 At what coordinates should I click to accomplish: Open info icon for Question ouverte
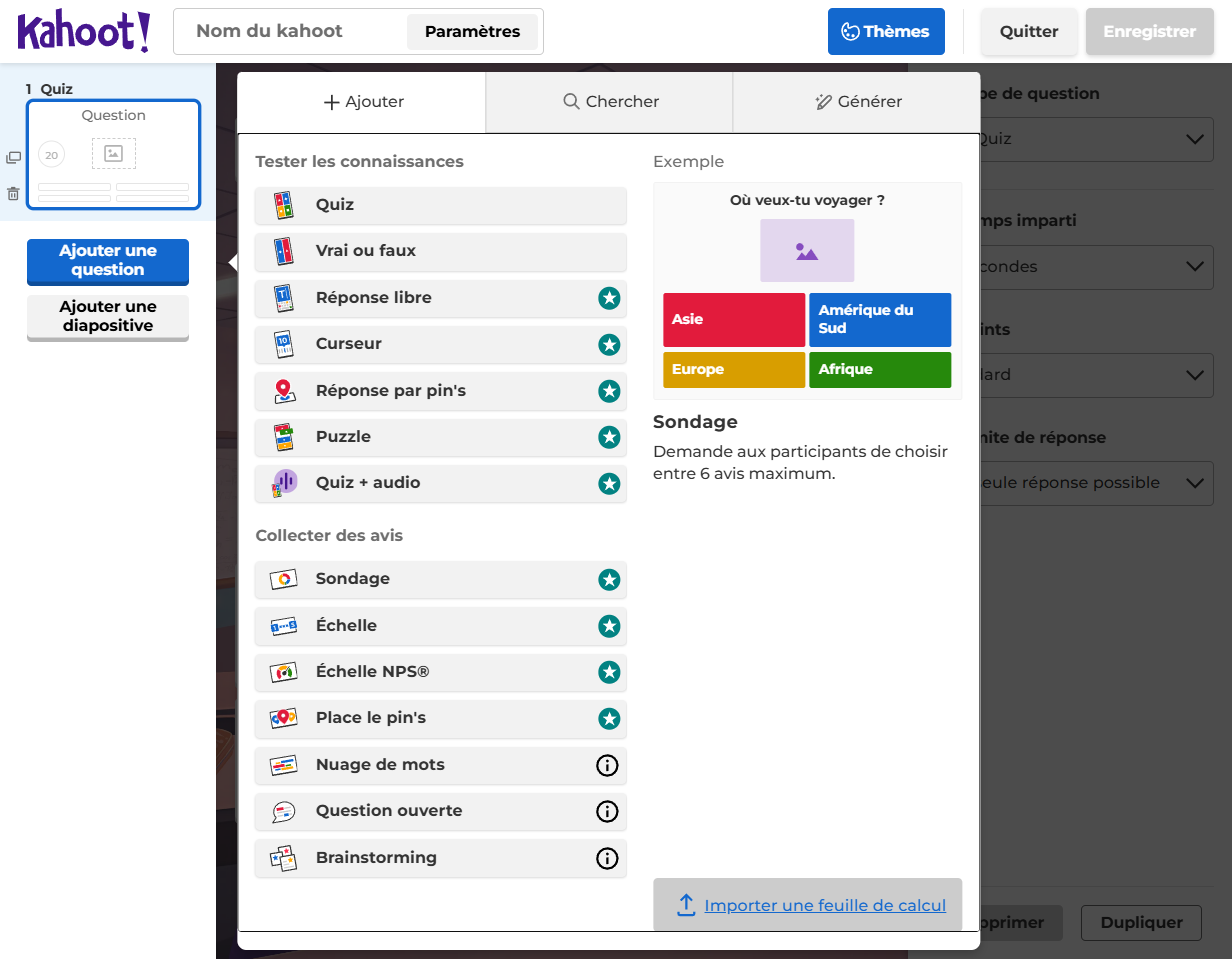[x=607, y=811]
